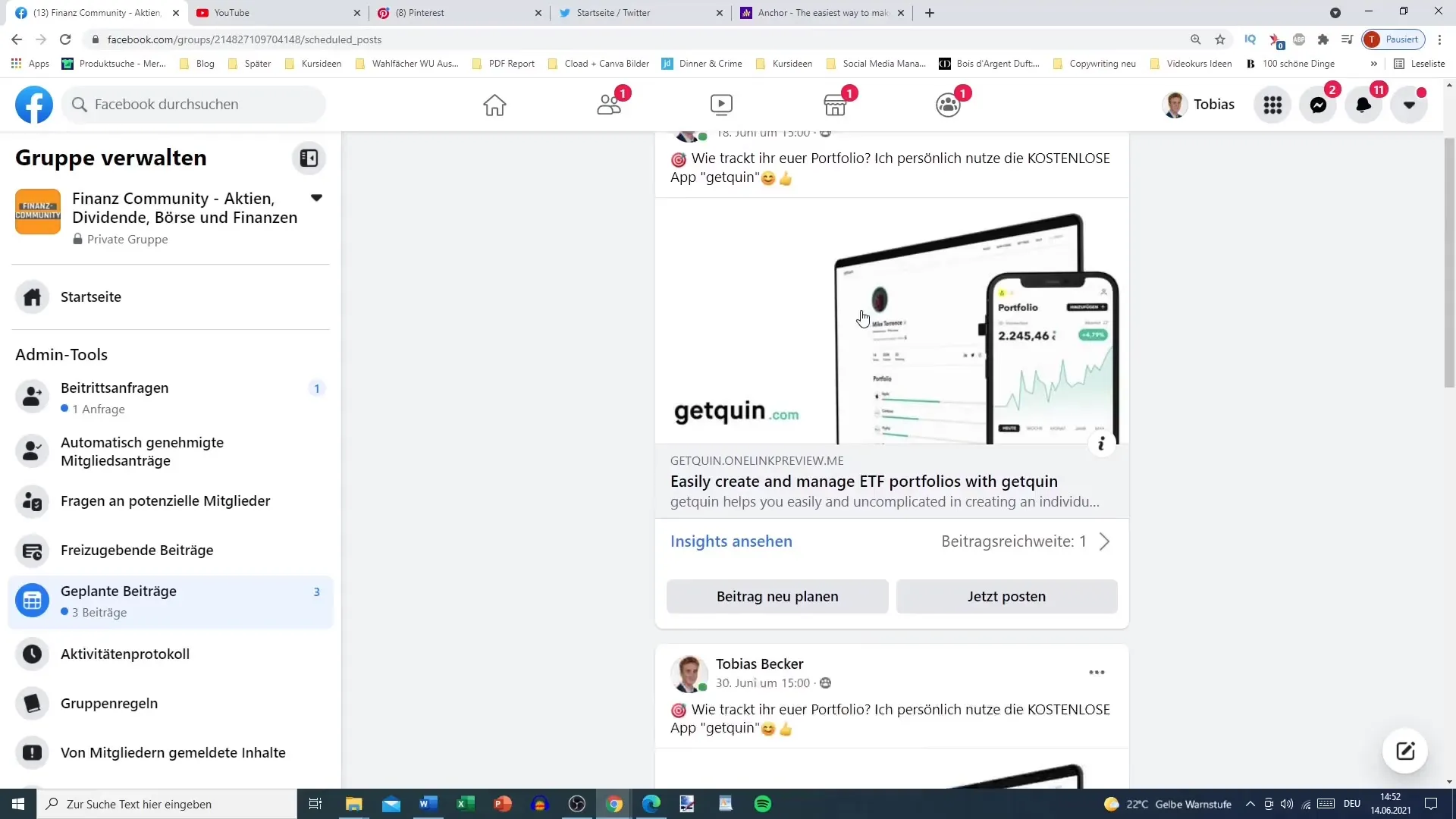Image resolution: width=1456 pixels, height=819 pixels.
Task: Open the Watch video icon
Action: coord(721,105)
